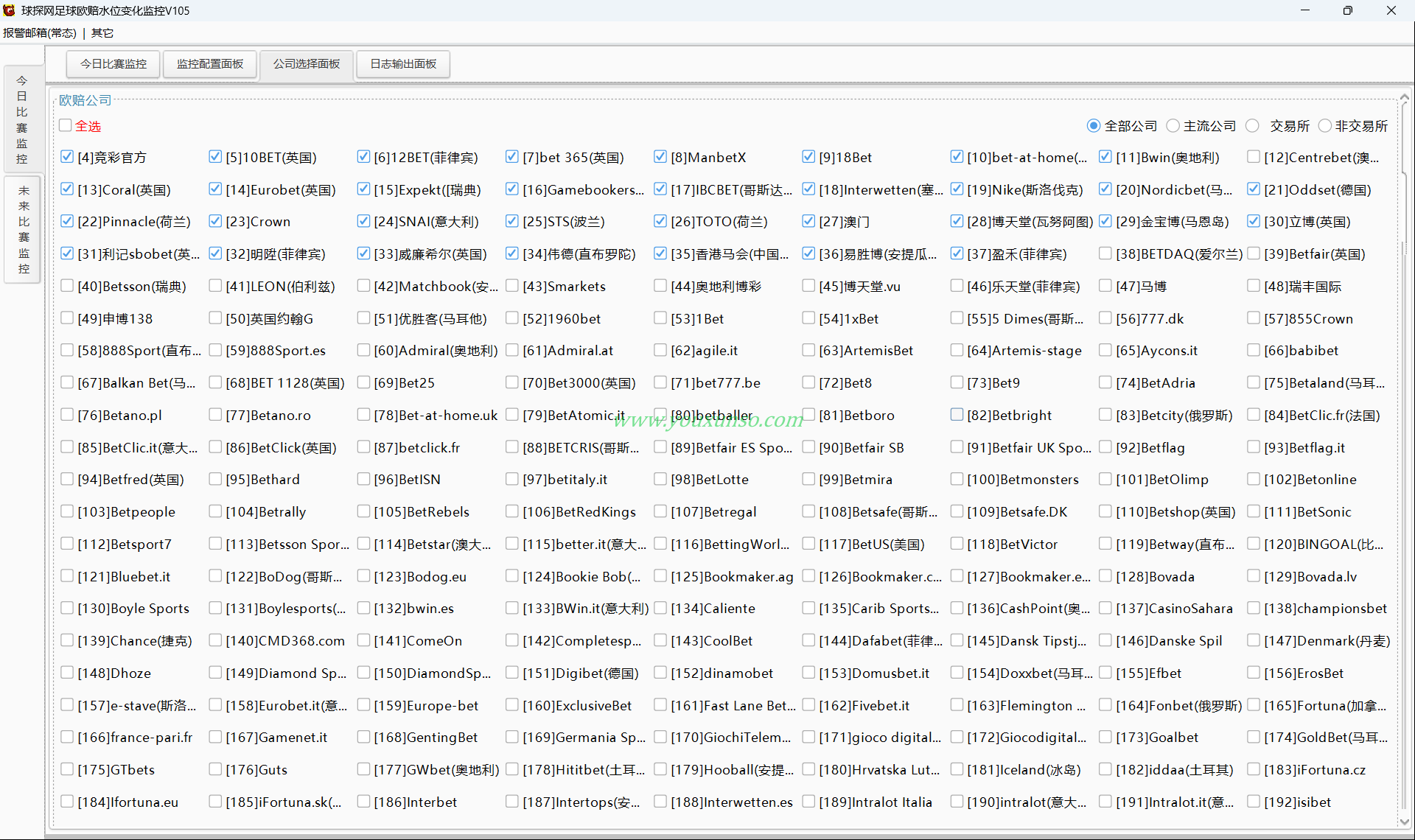Check [192]isibet checkbox
Screen dimensions: 1415x840
1254,802
